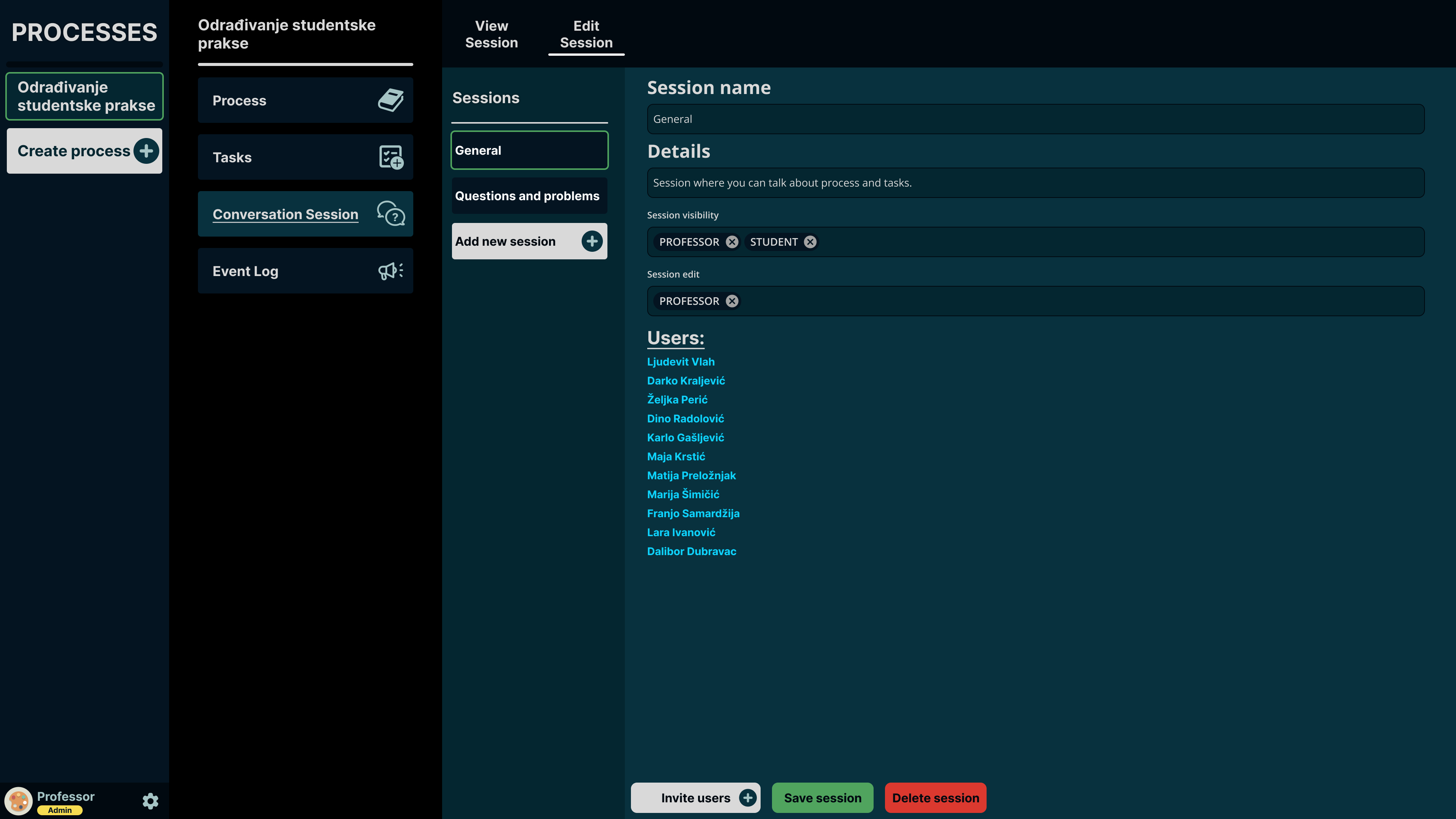Click the Event Log megaphone icon
Image resolution: width=1456 pixels, height=819 pixels.
click(x=391, y=271)
